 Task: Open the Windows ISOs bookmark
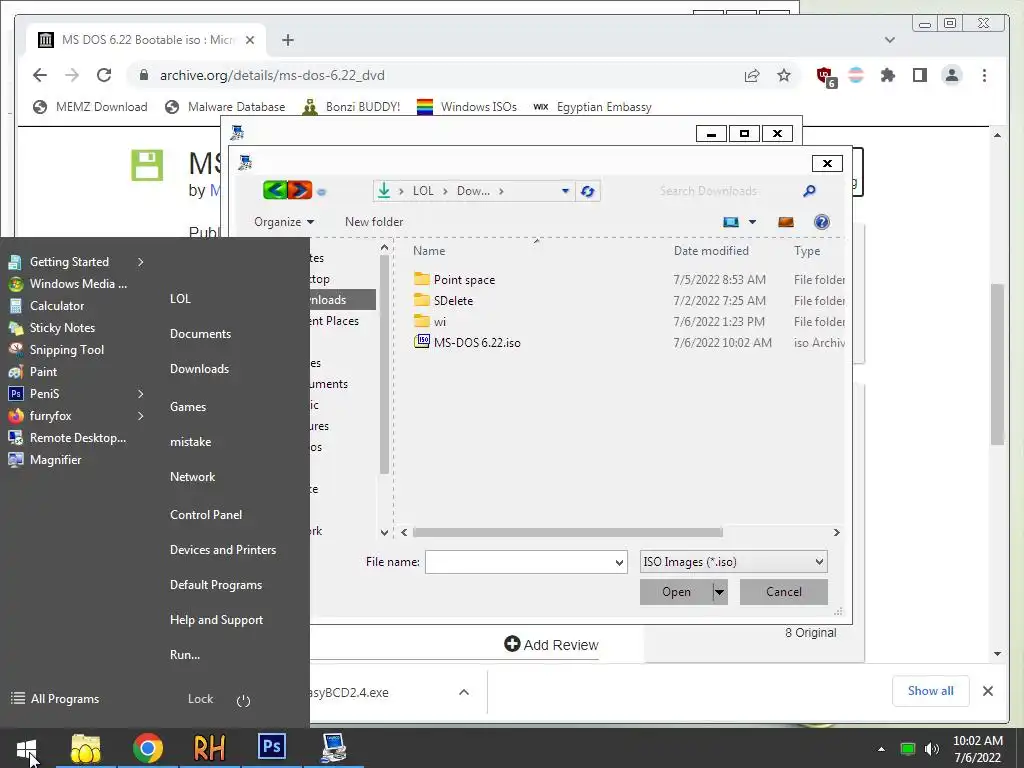467,106
